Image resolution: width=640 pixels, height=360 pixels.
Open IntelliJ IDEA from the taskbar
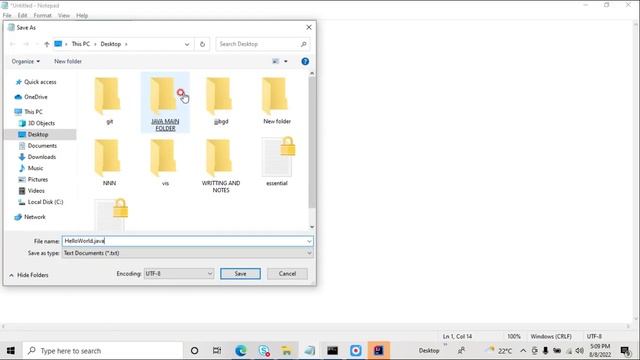point(378,351)
